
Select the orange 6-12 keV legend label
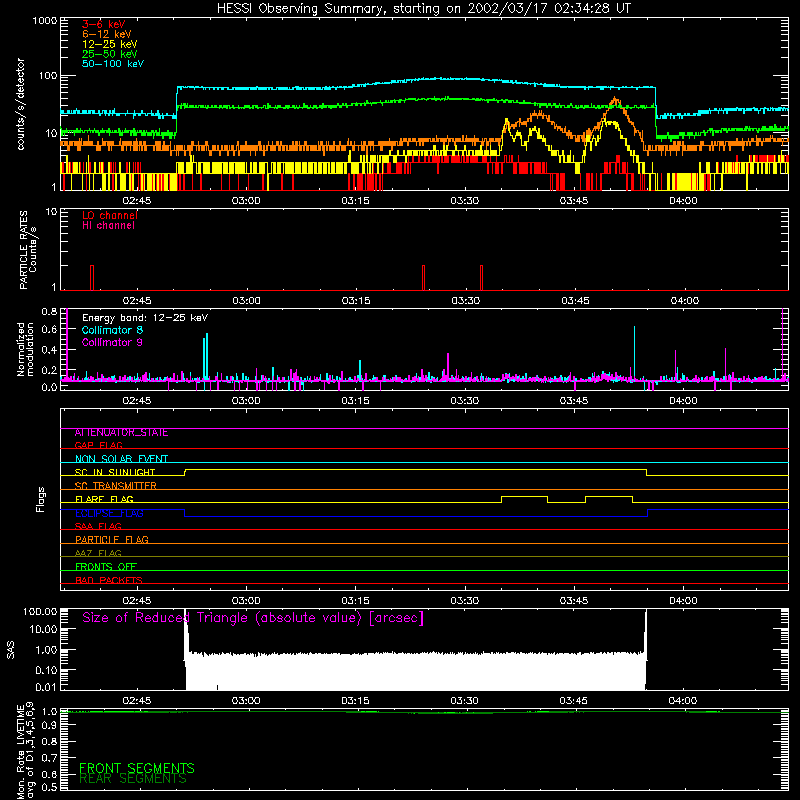pos(107,34)
